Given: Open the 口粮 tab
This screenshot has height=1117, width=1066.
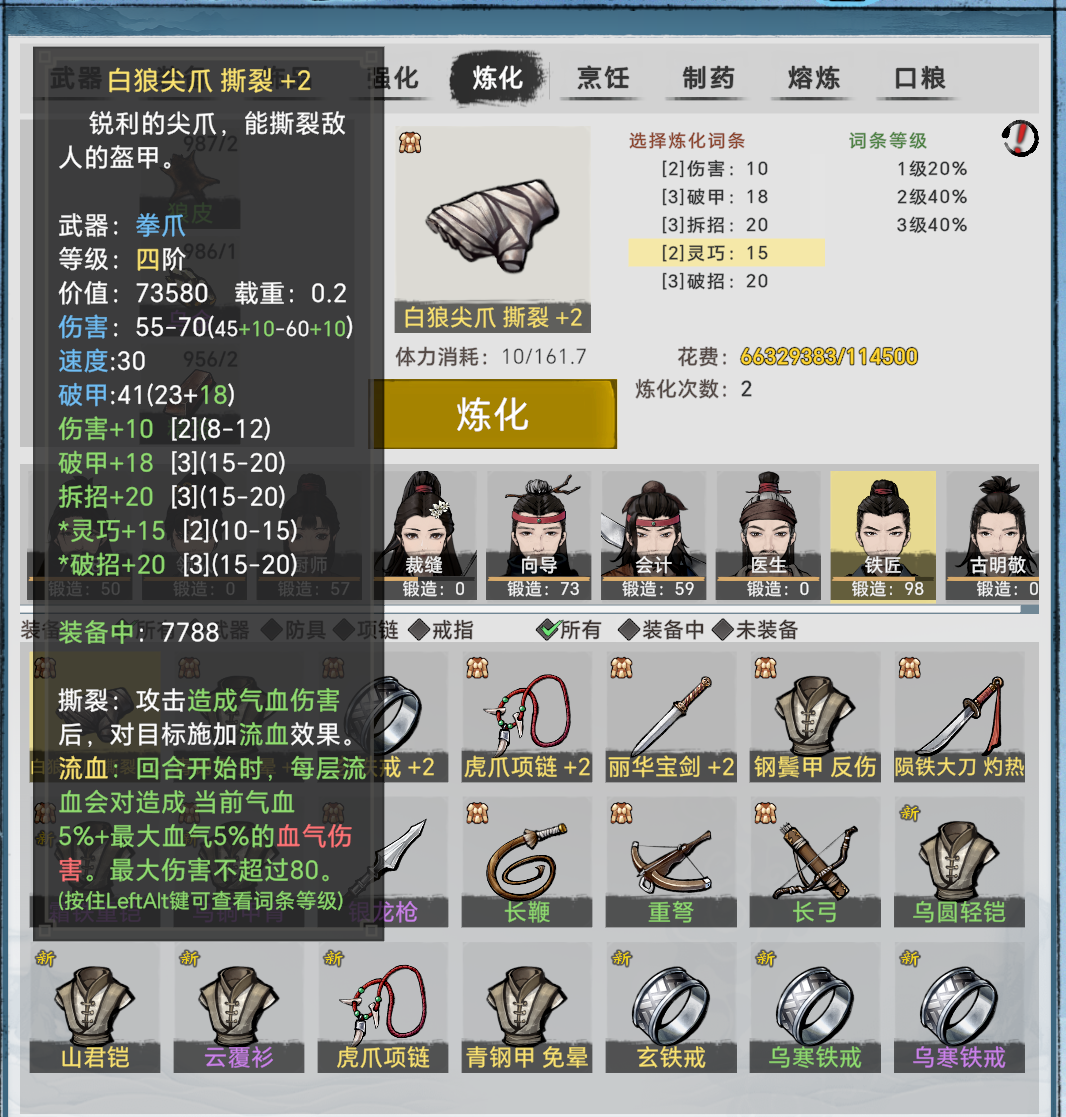Looking at the screenshot, I should pos(919,78).
